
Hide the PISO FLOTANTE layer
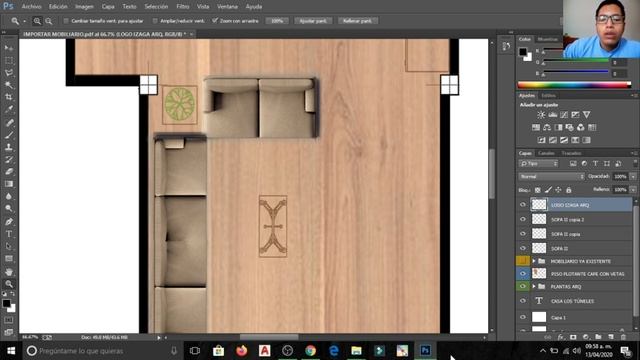(x=523, y=274)
